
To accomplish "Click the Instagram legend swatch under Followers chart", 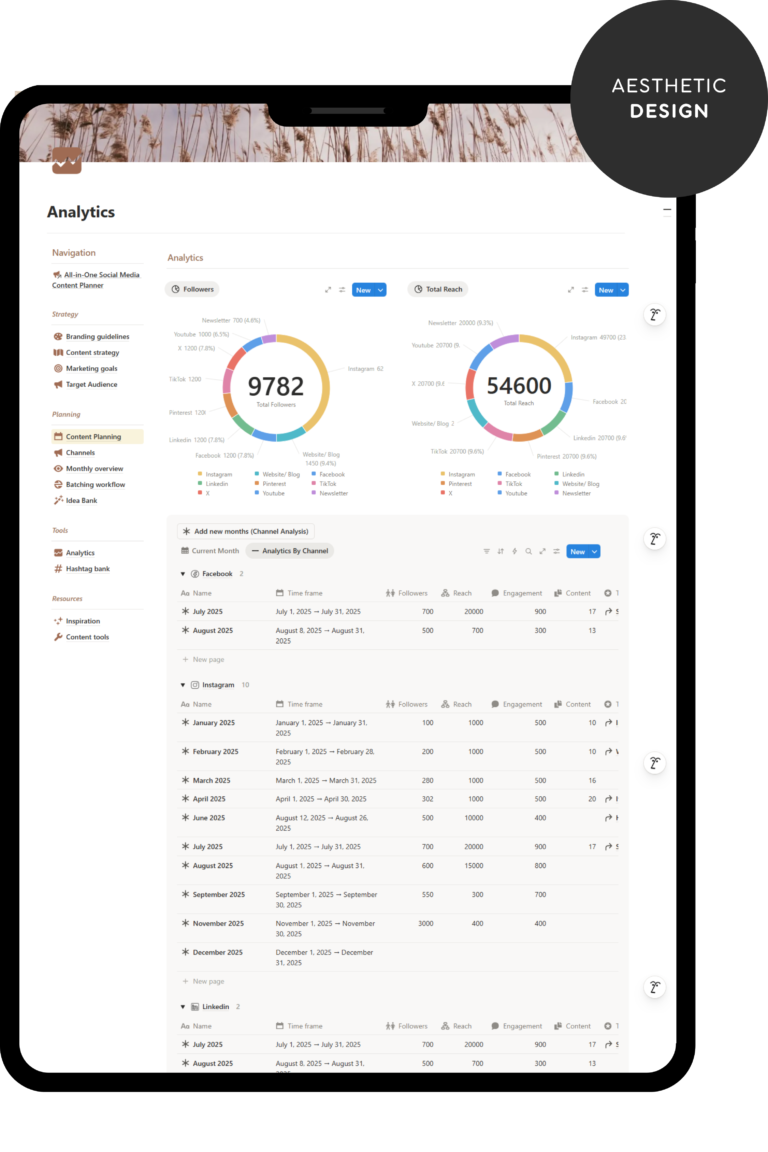I will (200, 474).
